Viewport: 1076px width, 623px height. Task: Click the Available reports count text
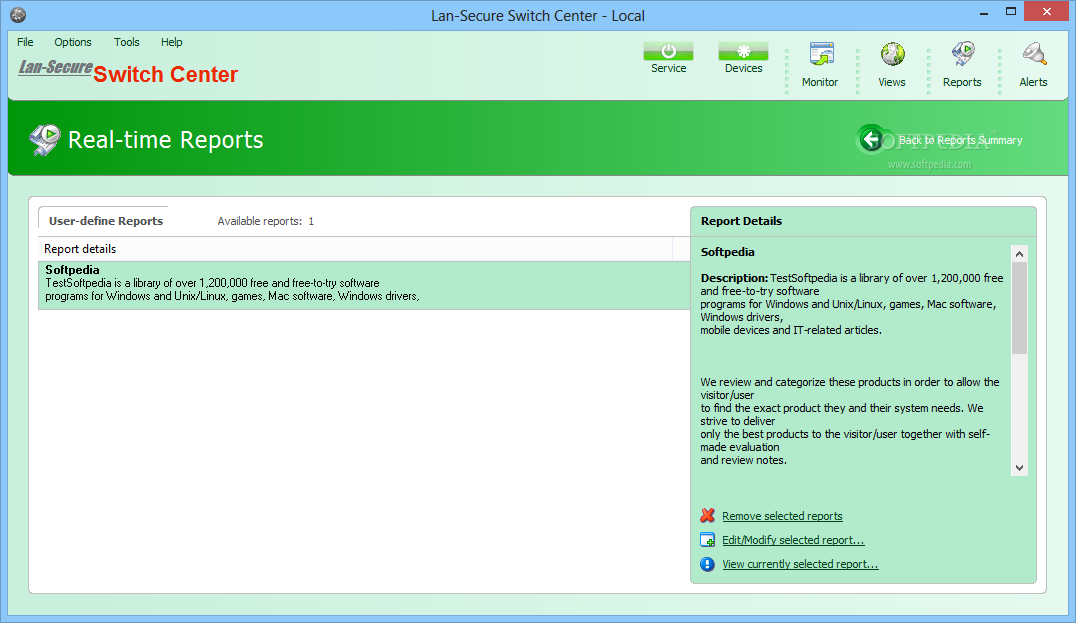pyautogui.click(x=266, y=221)
